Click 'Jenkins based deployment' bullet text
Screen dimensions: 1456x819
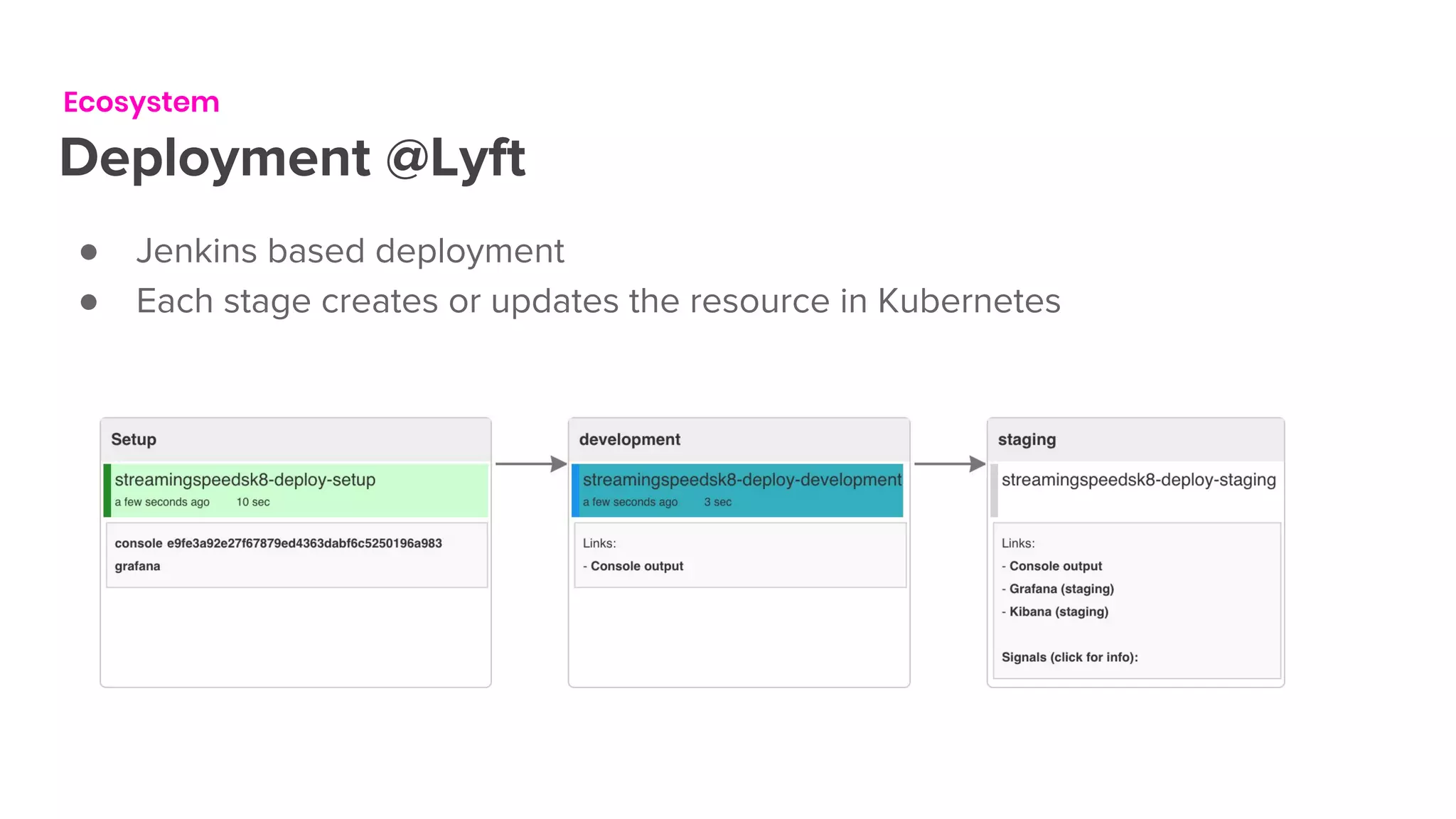click(350, 251)
